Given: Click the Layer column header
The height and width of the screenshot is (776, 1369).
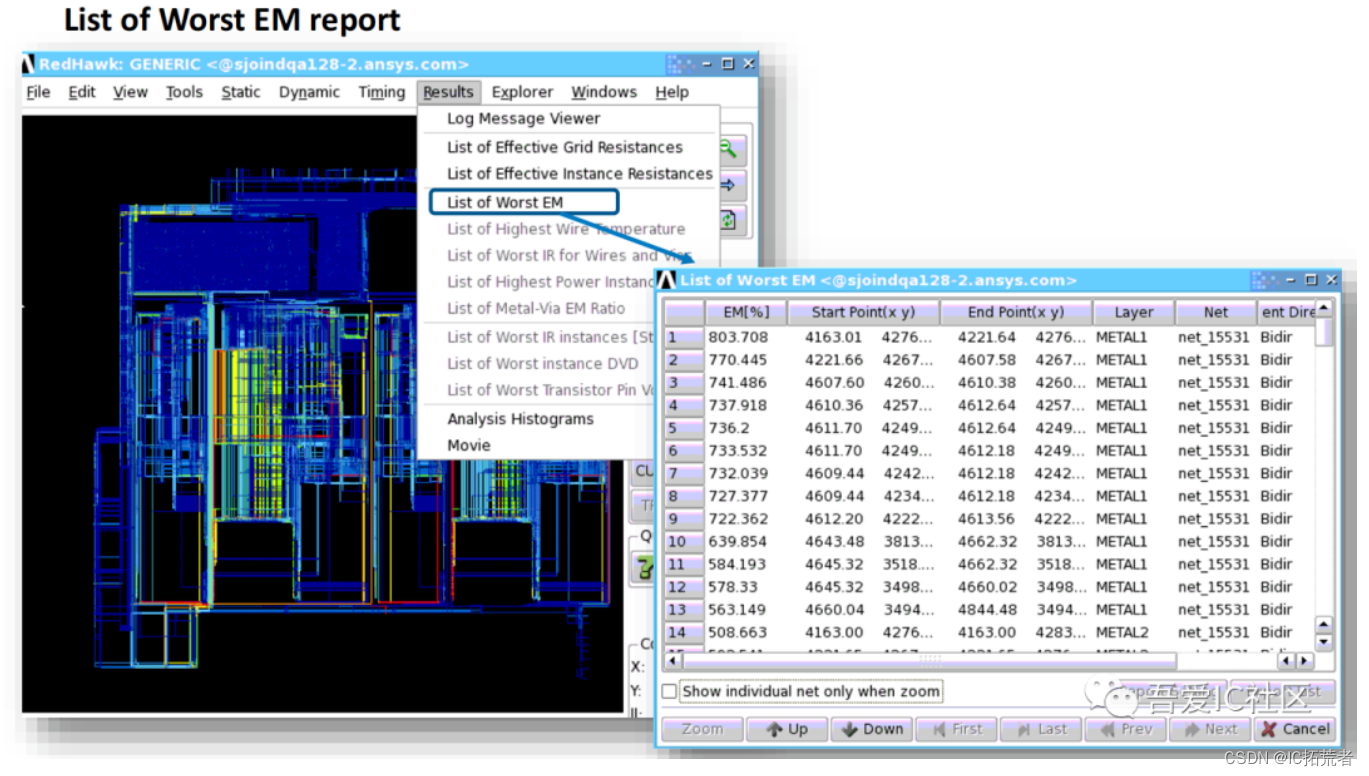Looking at the screenshot, I should (1133, 312).
